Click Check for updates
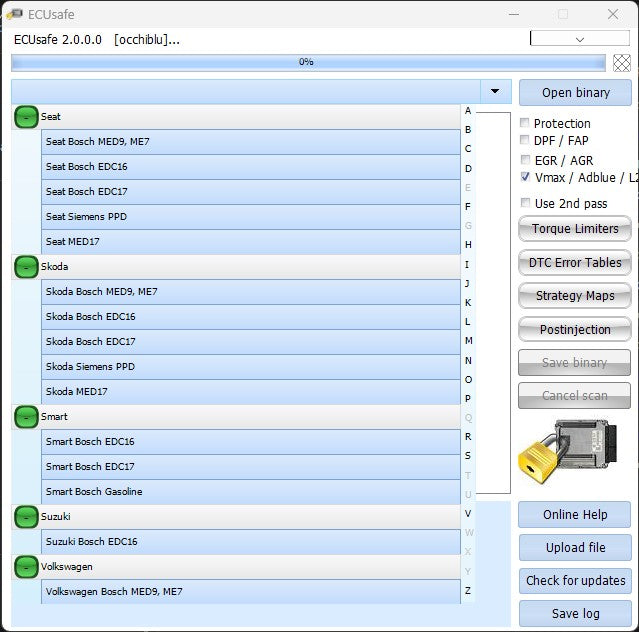This screenshot has height=632, width=639. [x=575, y=581]
